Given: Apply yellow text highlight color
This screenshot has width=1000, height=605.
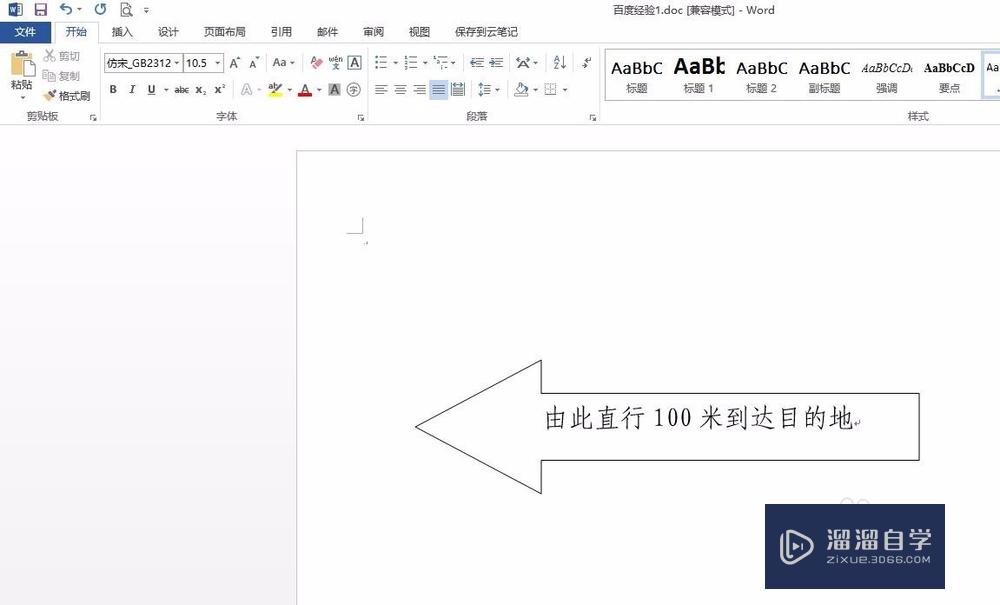Looking at the screenshot, I should click(x=276, y=90).
